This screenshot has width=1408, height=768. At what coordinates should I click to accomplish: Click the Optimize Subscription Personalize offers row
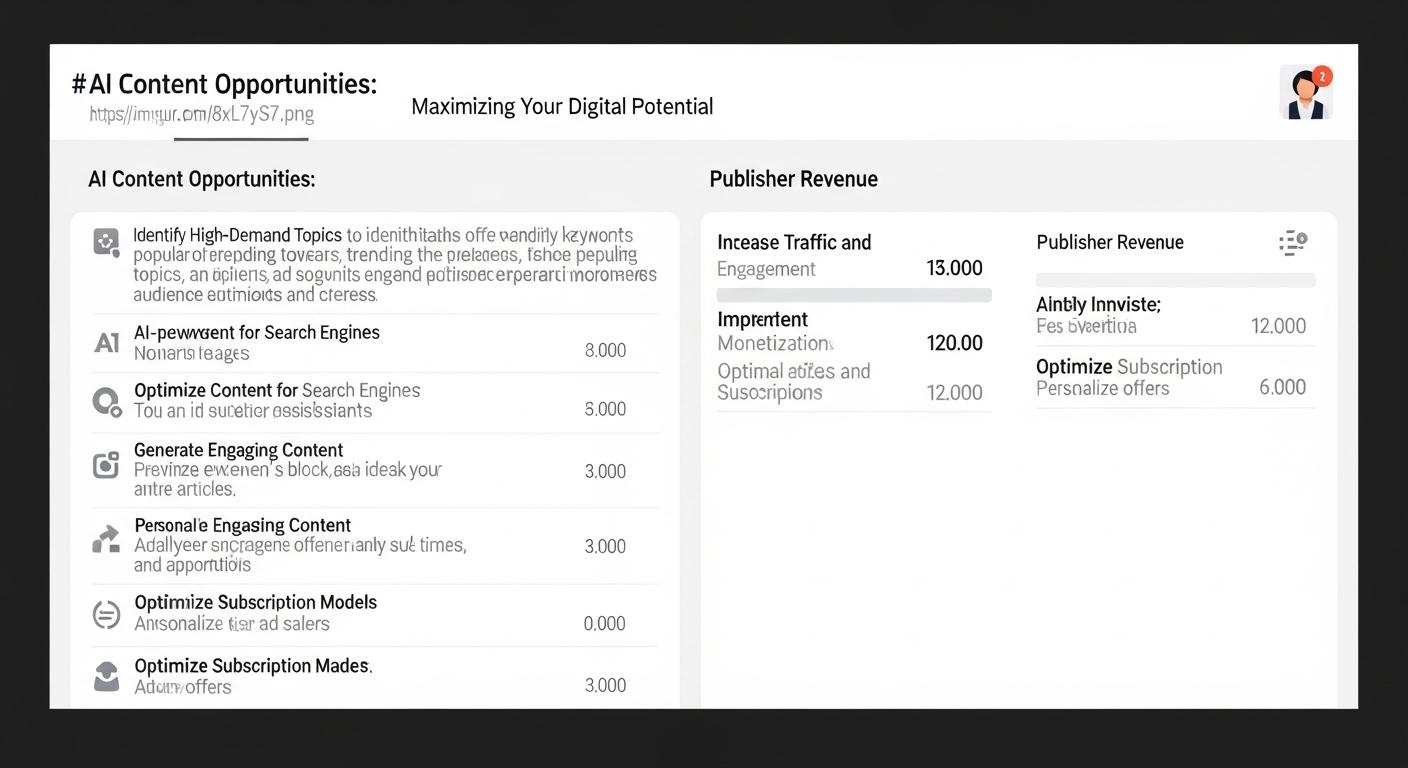pyautogui.click(x=1130, y=377)
